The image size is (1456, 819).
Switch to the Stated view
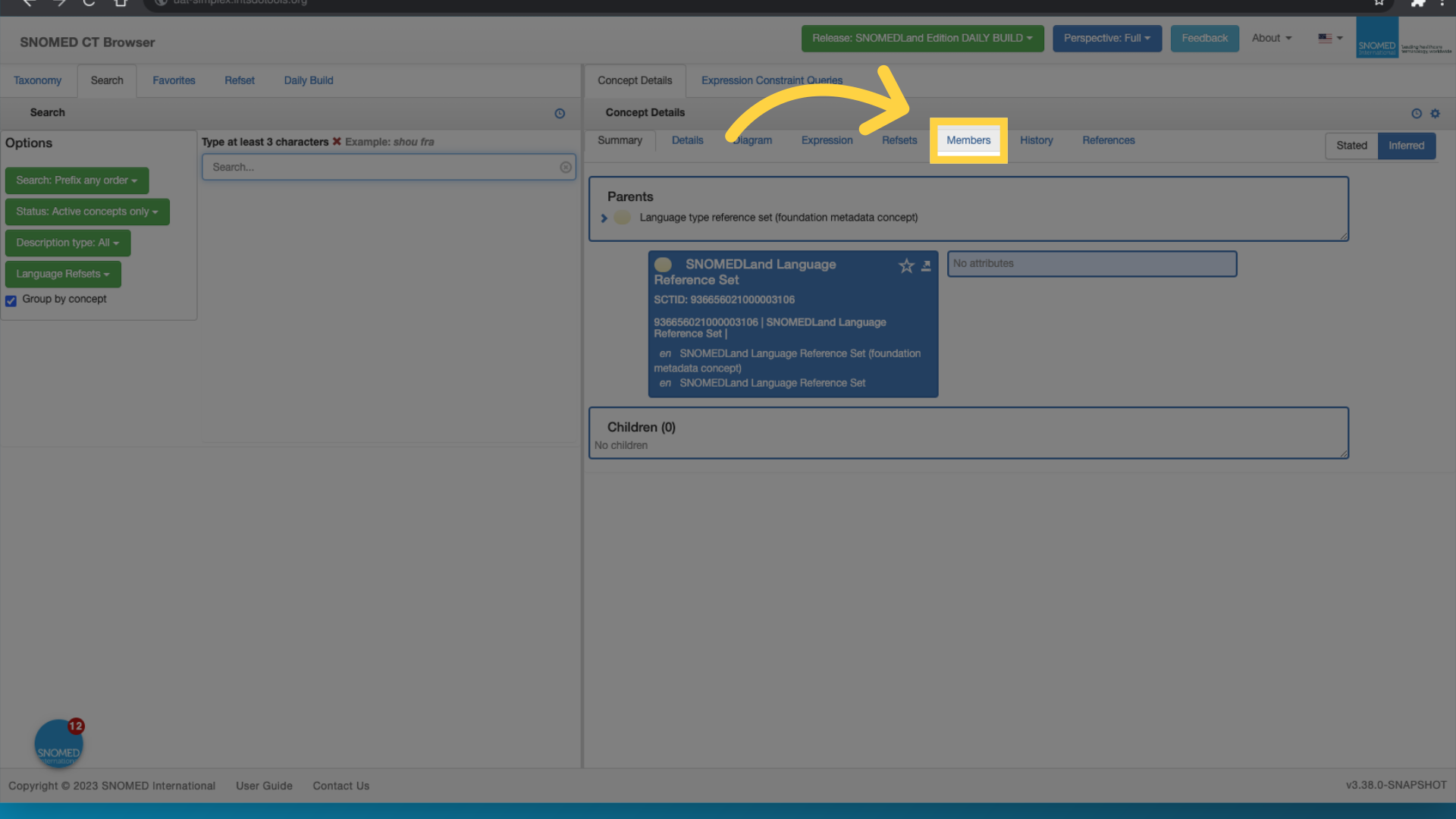point(1351,146)
